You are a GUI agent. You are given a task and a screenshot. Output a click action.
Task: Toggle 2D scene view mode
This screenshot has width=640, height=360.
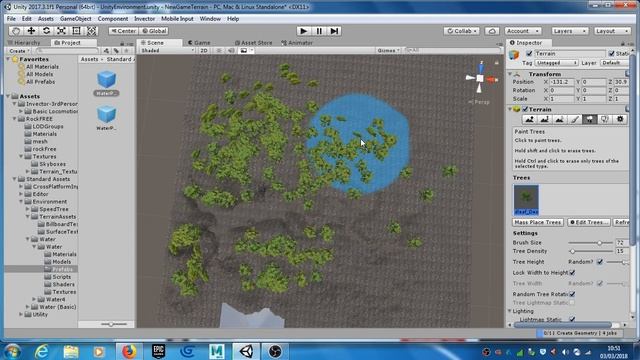click(204, 51)
